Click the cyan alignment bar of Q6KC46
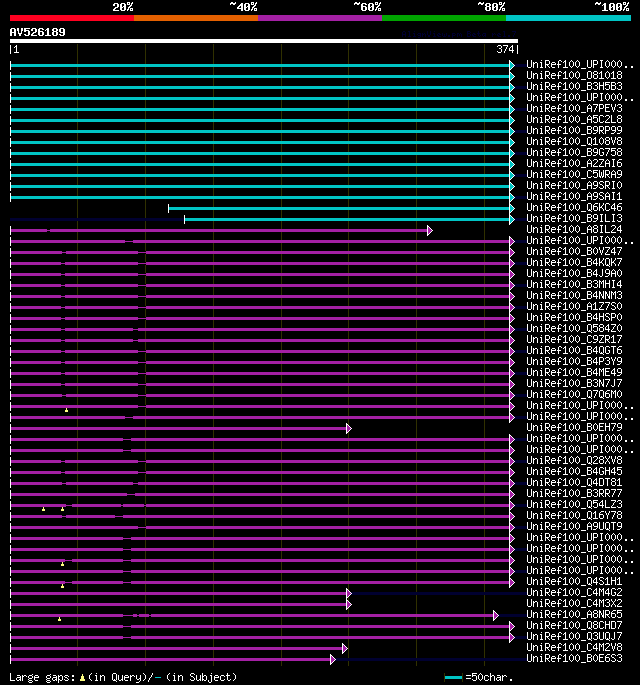This screenshot has height=685, width=640. coord(339,208)
